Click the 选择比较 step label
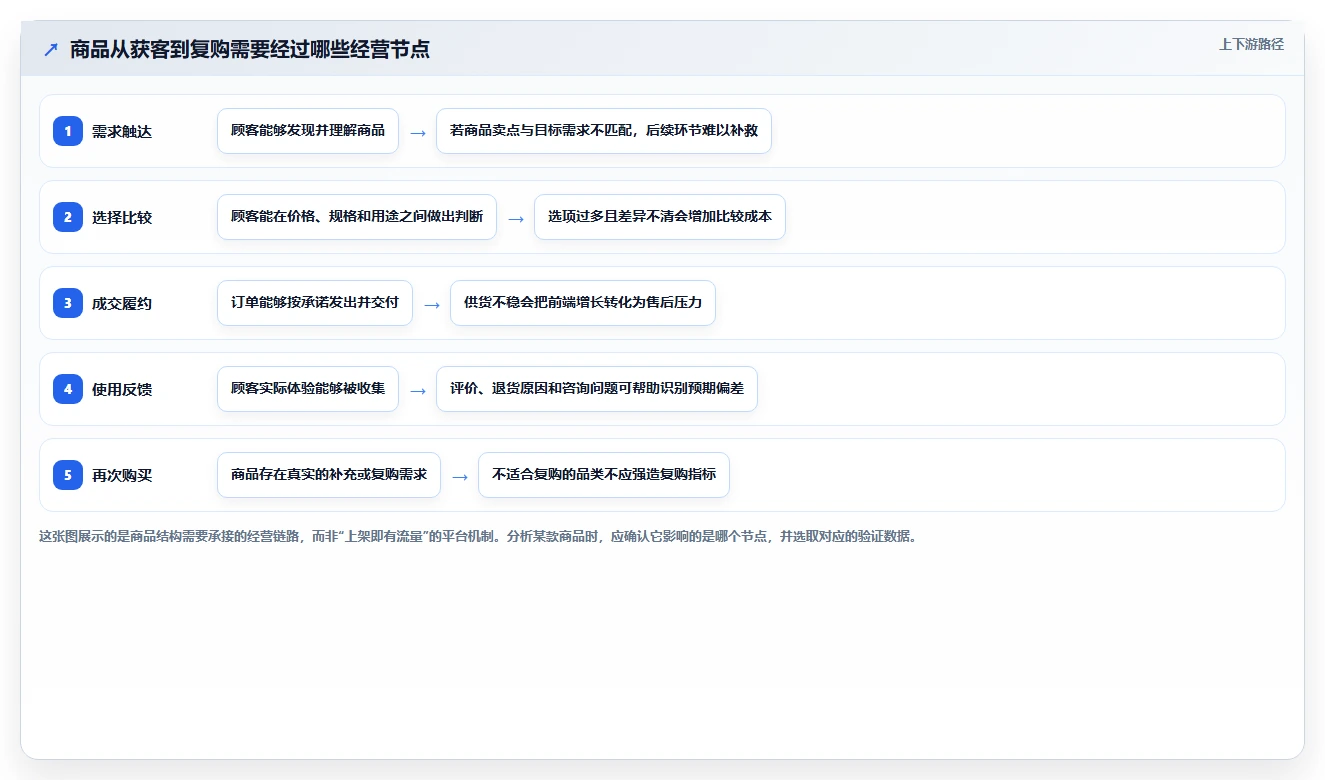 pyautogui.click(x=122, y=217)
